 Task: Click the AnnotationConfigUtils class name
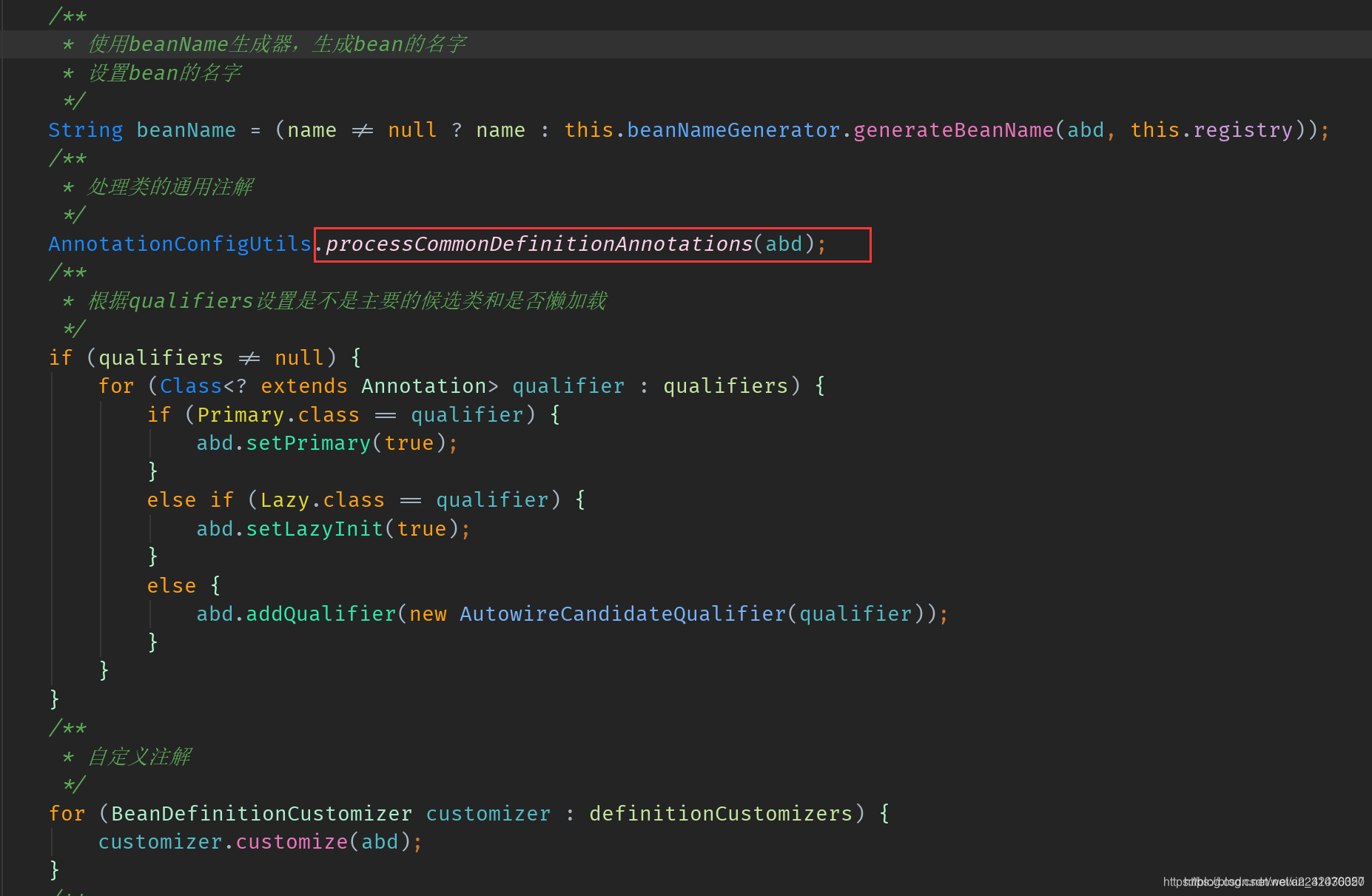180,244
